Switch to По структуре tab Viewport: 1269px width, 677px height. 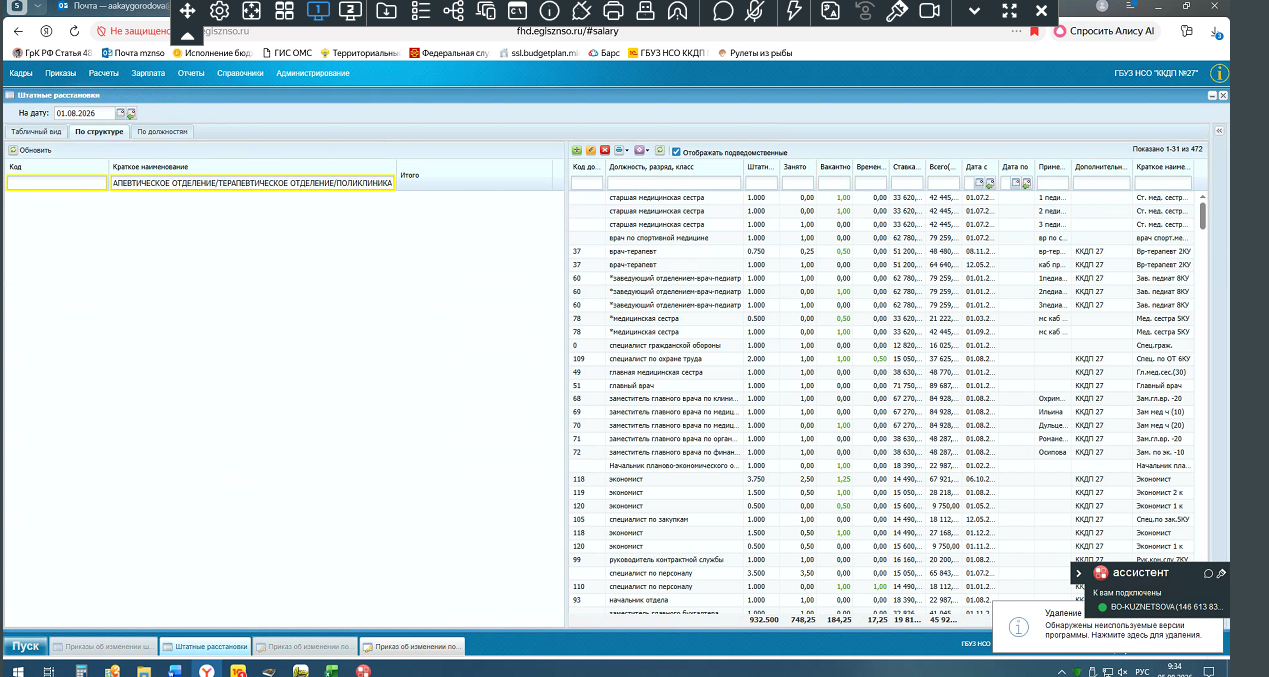click(x=99, y=132)
